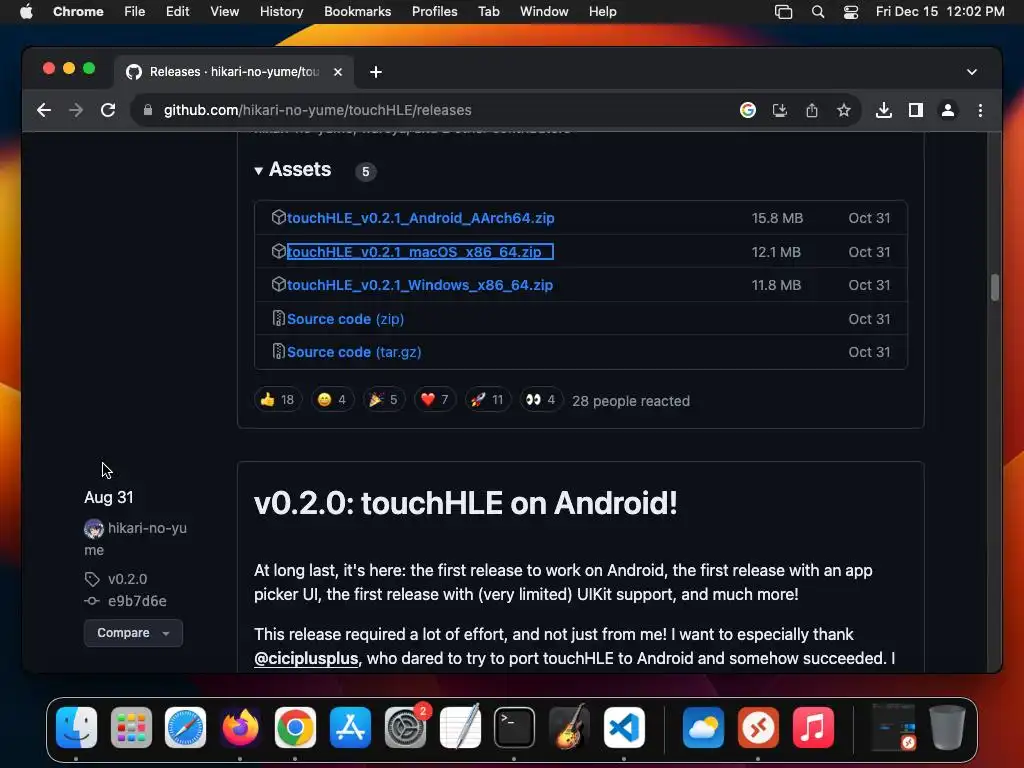Toggle rocket reaction with 11
1024x768 pixels.
(487, 400)
